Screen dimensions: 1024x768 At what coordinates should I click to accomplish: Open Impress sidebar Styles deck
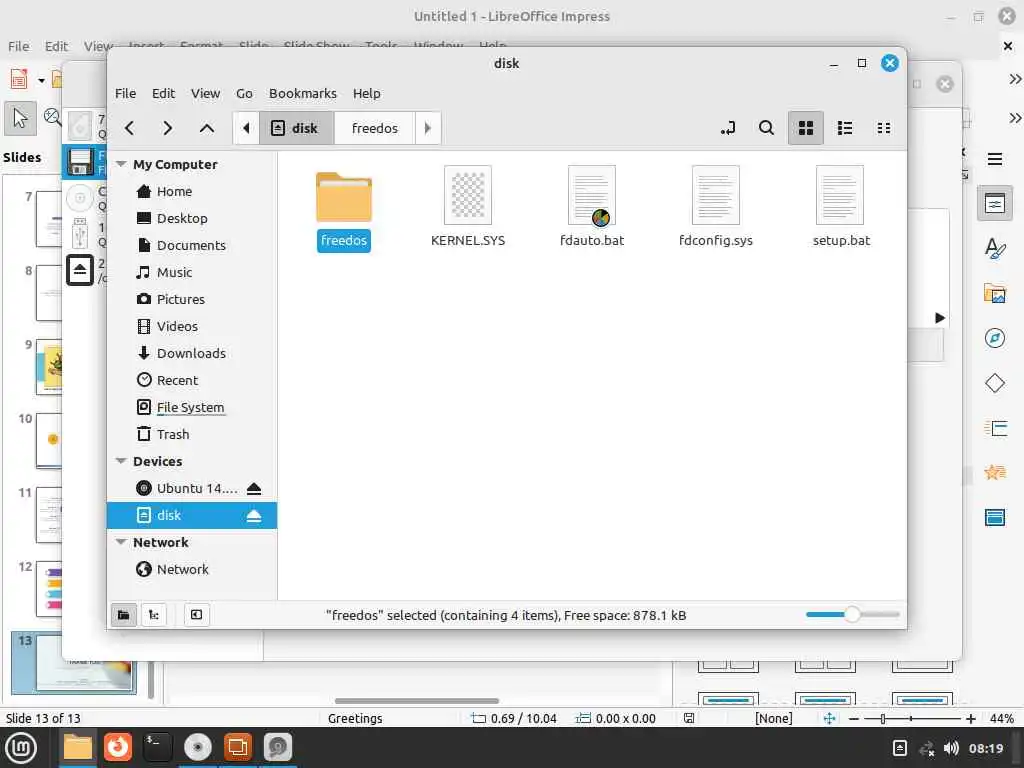click(995, 249)
